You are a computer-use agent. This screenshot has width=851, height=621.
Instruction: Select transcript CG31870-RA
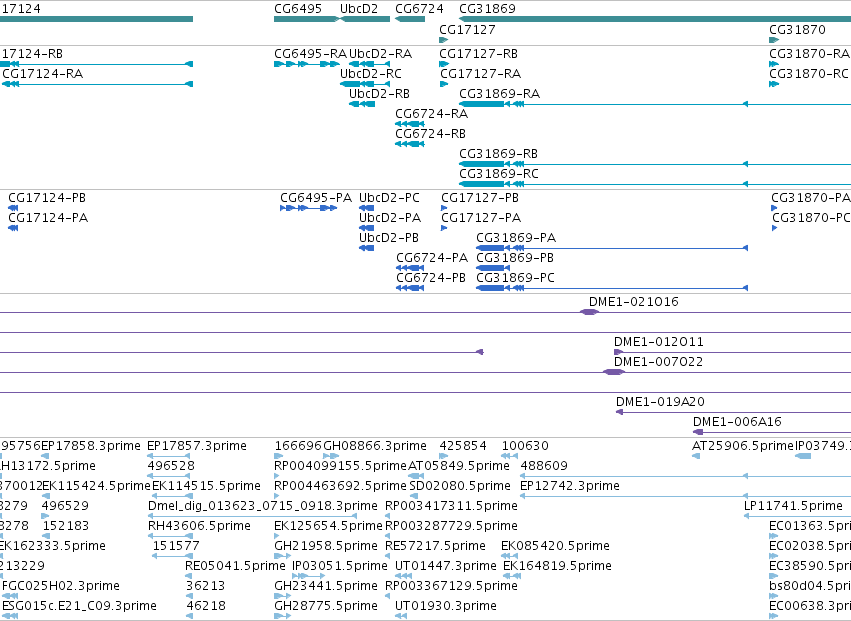click(809, 54)
